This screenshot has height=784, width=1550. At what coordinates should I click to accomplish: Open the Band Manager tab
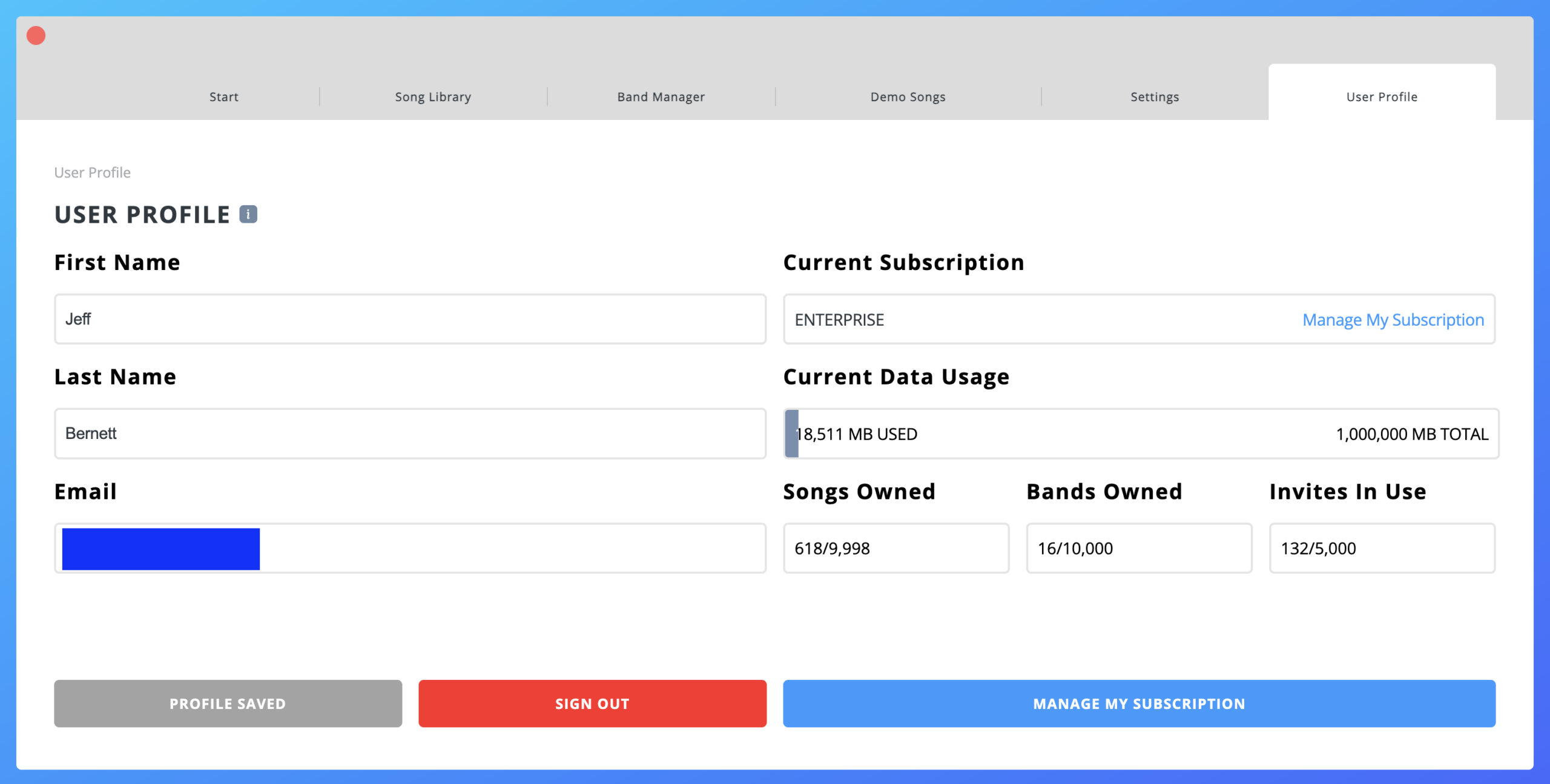coord(661,97)
